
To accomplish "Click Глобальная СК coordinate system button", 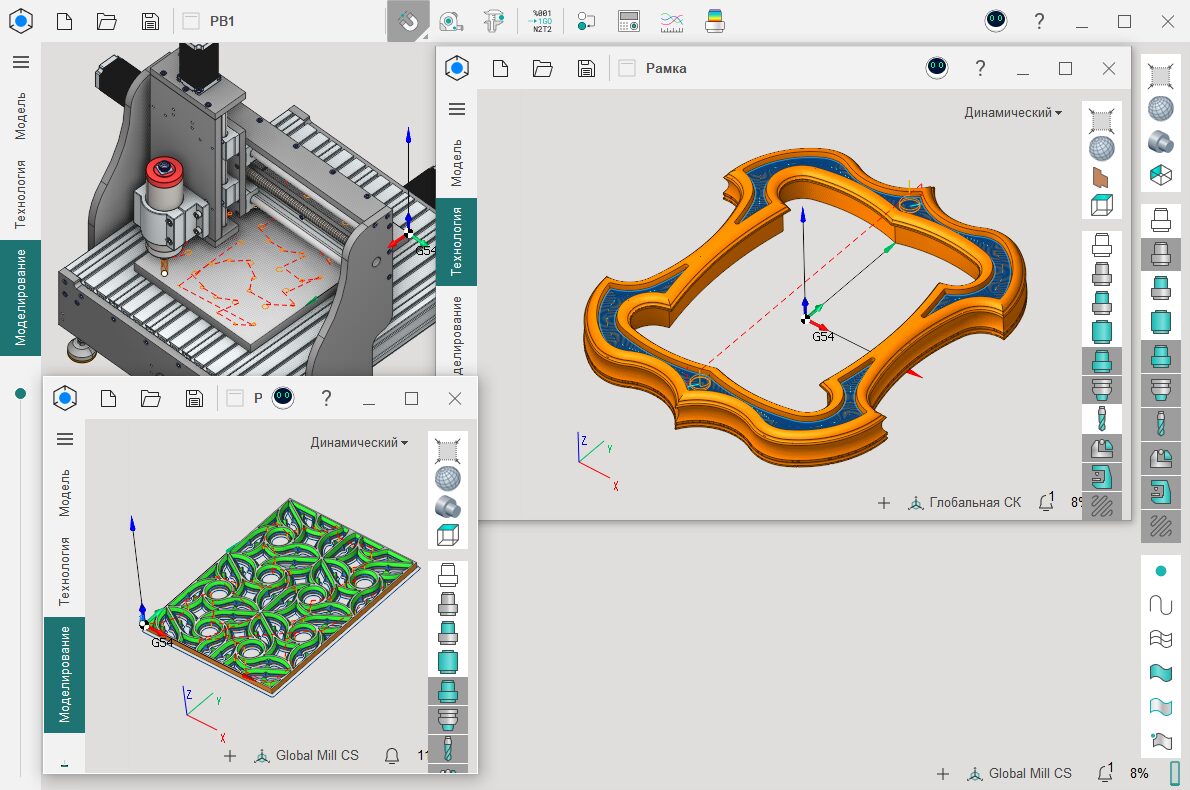I will [x=965, y=502].
